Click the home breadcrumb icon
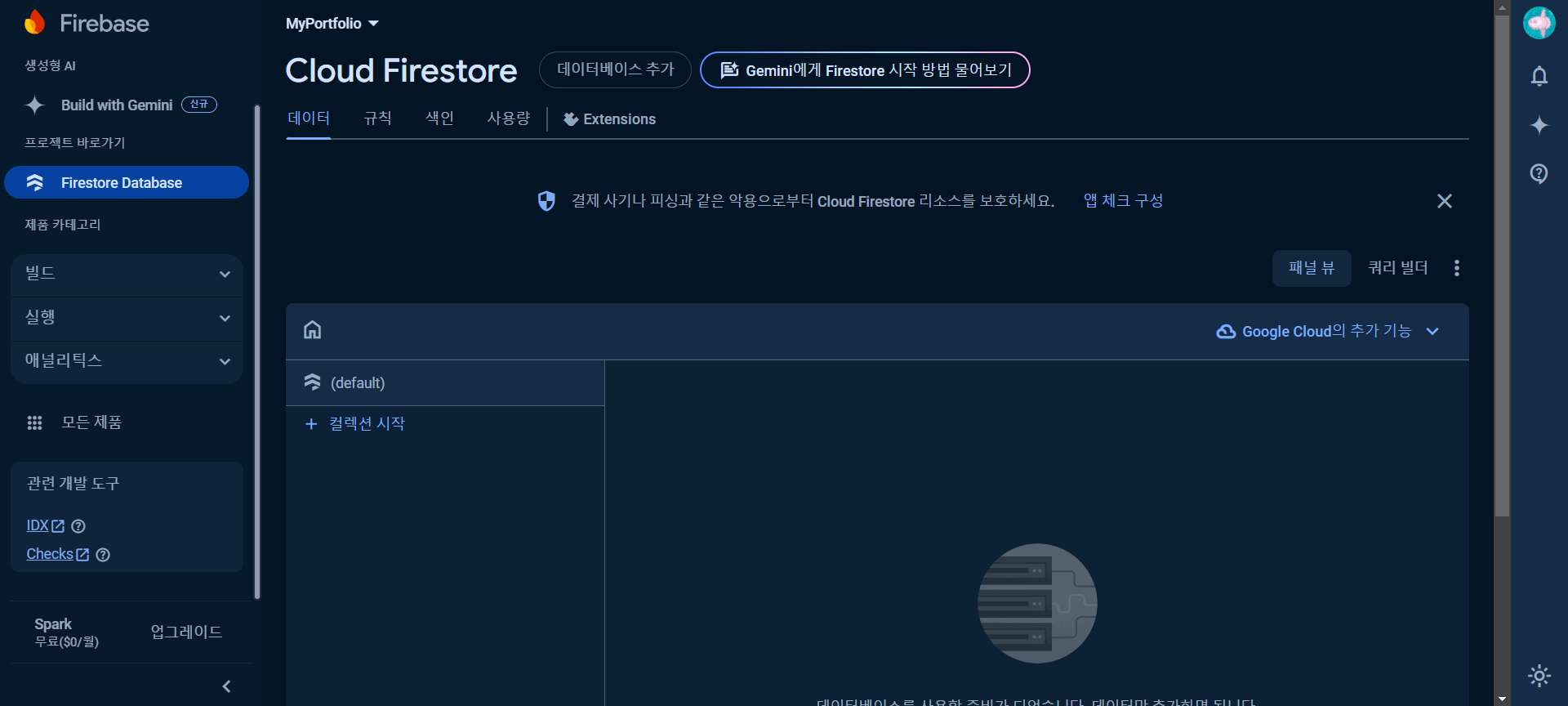1568x706 pixels. pyautogui.click(x=312, y=330)
